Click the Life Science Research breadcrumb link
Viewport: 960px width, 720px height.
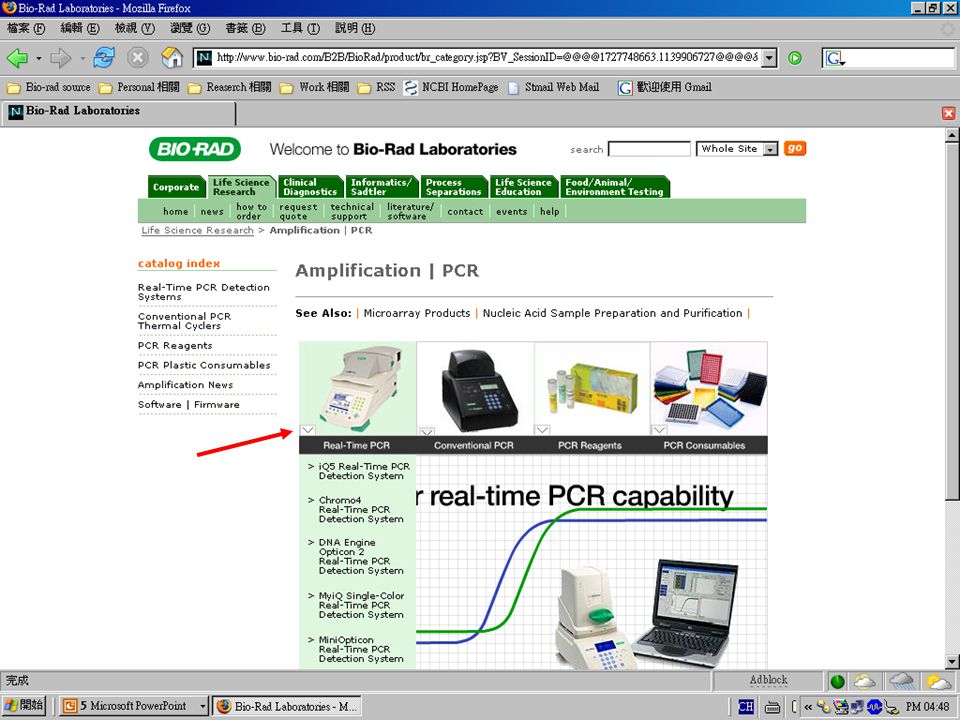point(197,230)
